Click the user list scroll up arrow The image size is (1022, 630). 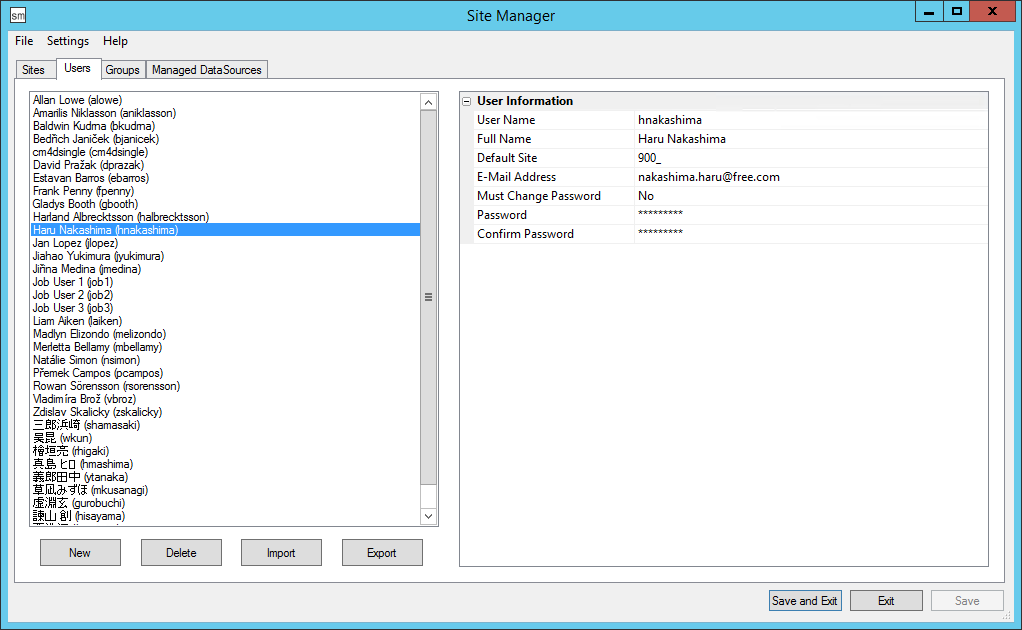click(428, 102)
